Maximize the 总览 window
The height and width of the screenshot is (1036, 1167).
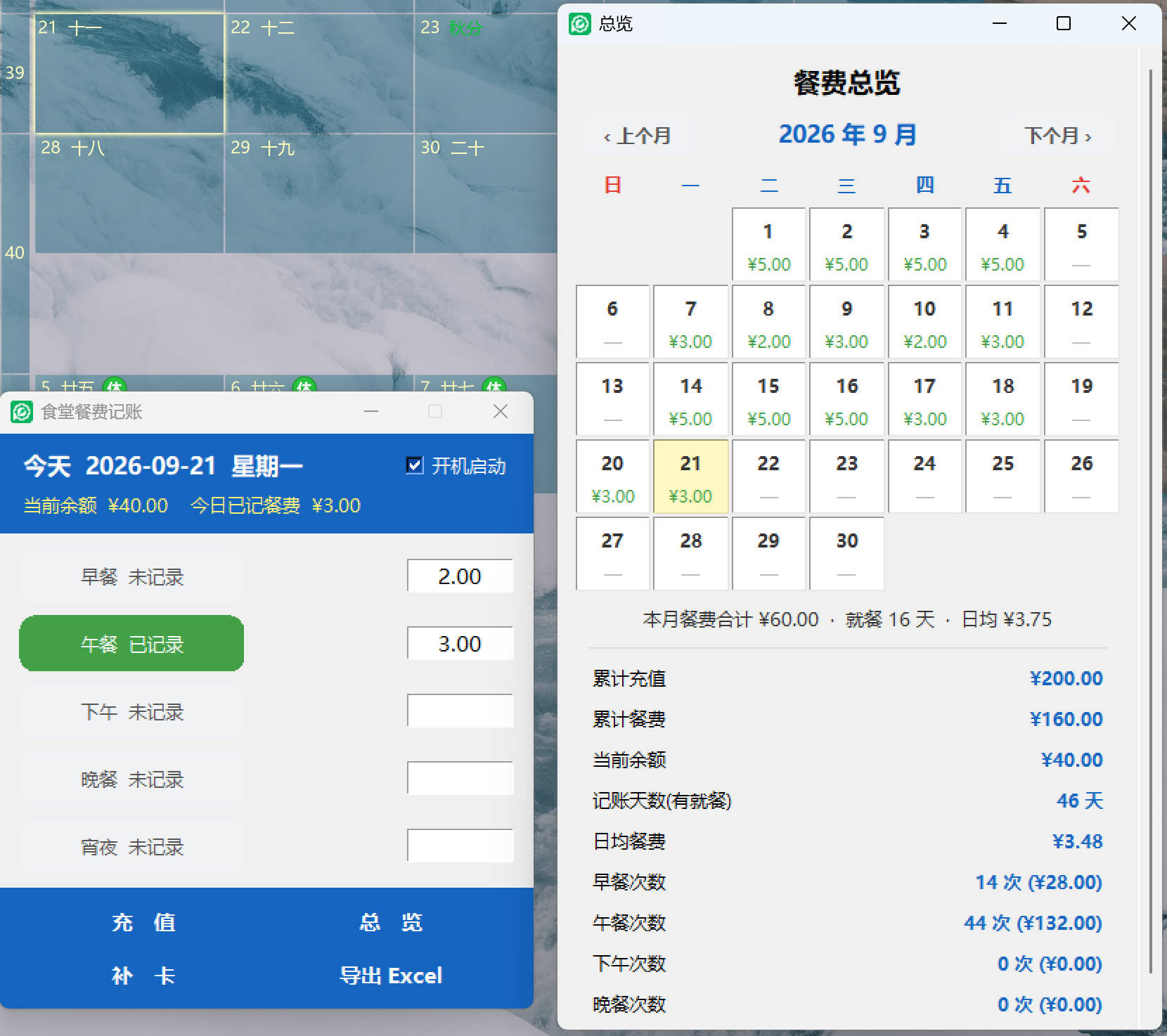(x=1064, y=23)
